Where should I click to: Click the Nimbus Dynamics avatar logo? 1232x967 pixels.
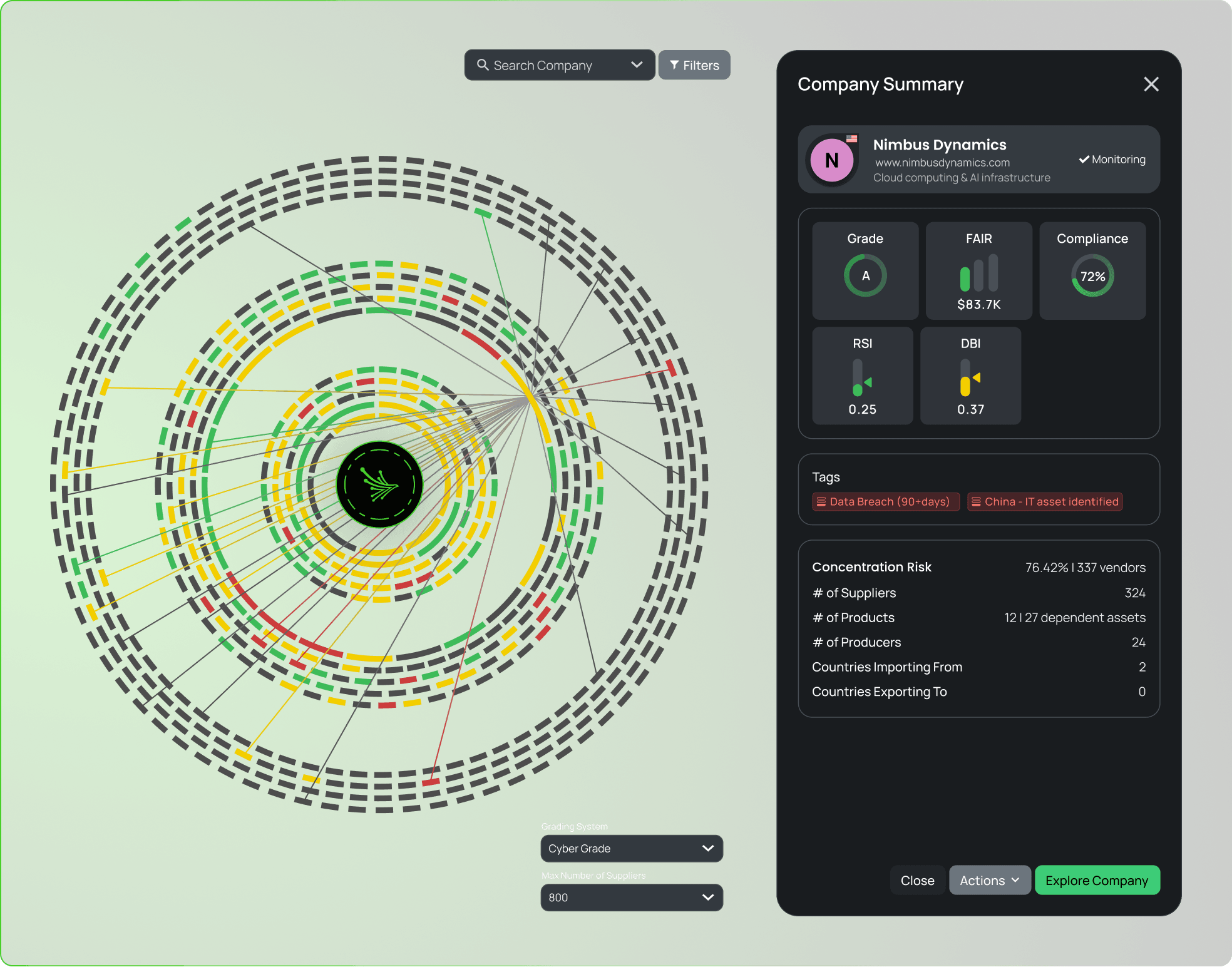pos(831,160)
